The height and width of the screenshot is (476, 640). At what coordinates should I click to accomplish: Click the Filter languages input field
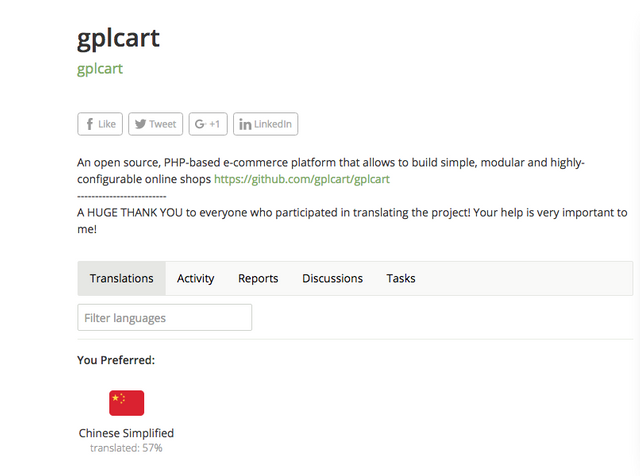tap(164, 318)
